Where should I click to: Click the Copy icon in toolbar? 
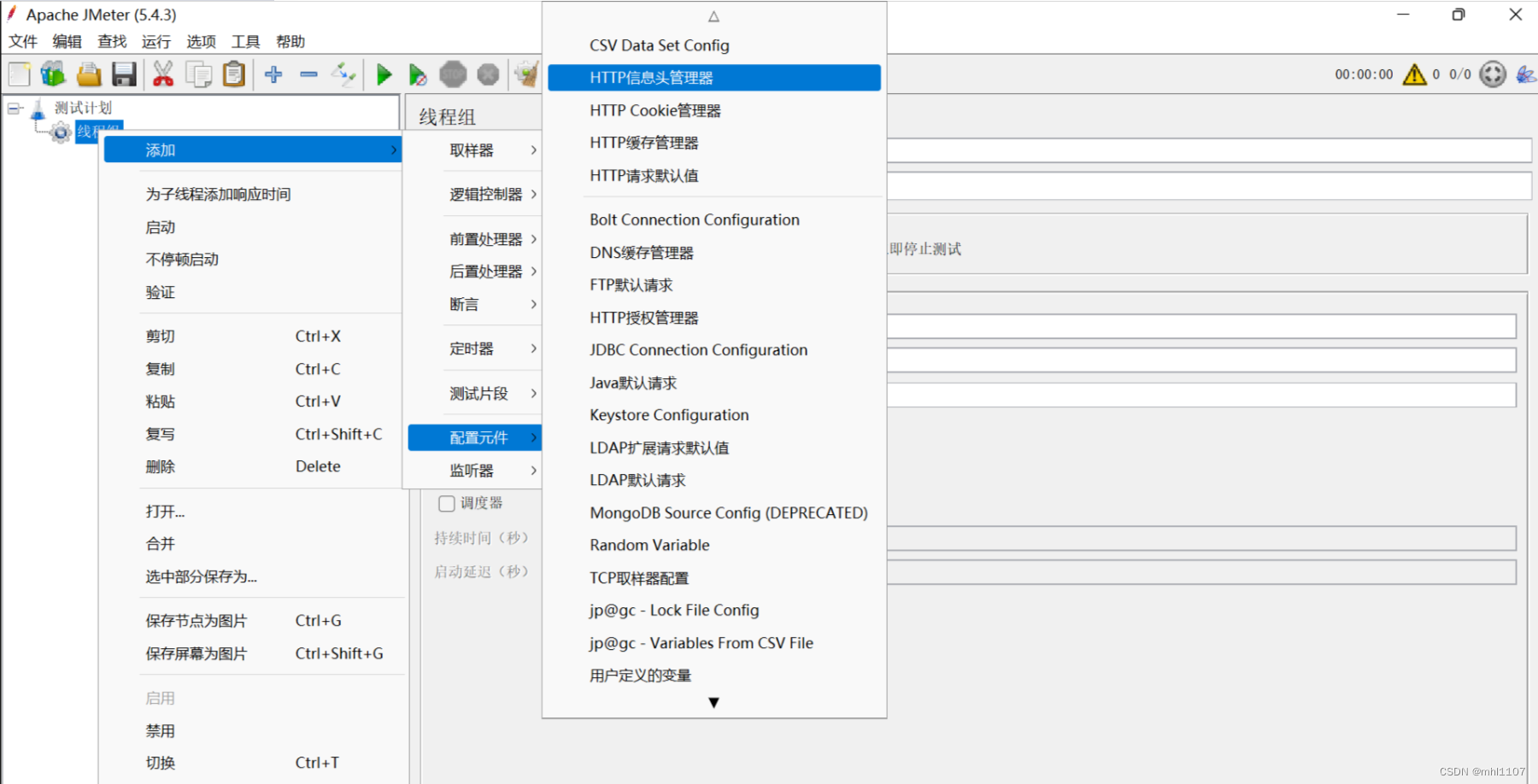199,75
